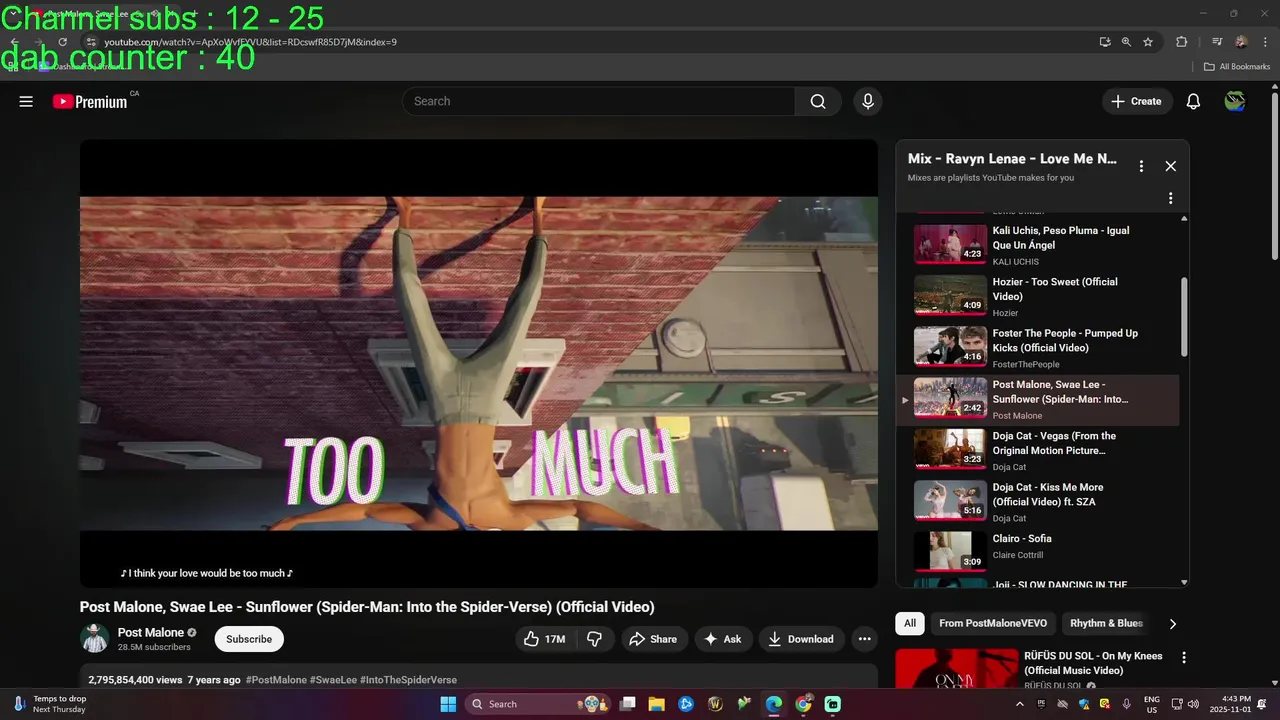
Task: Open the Create menu
Action: 1137,101
